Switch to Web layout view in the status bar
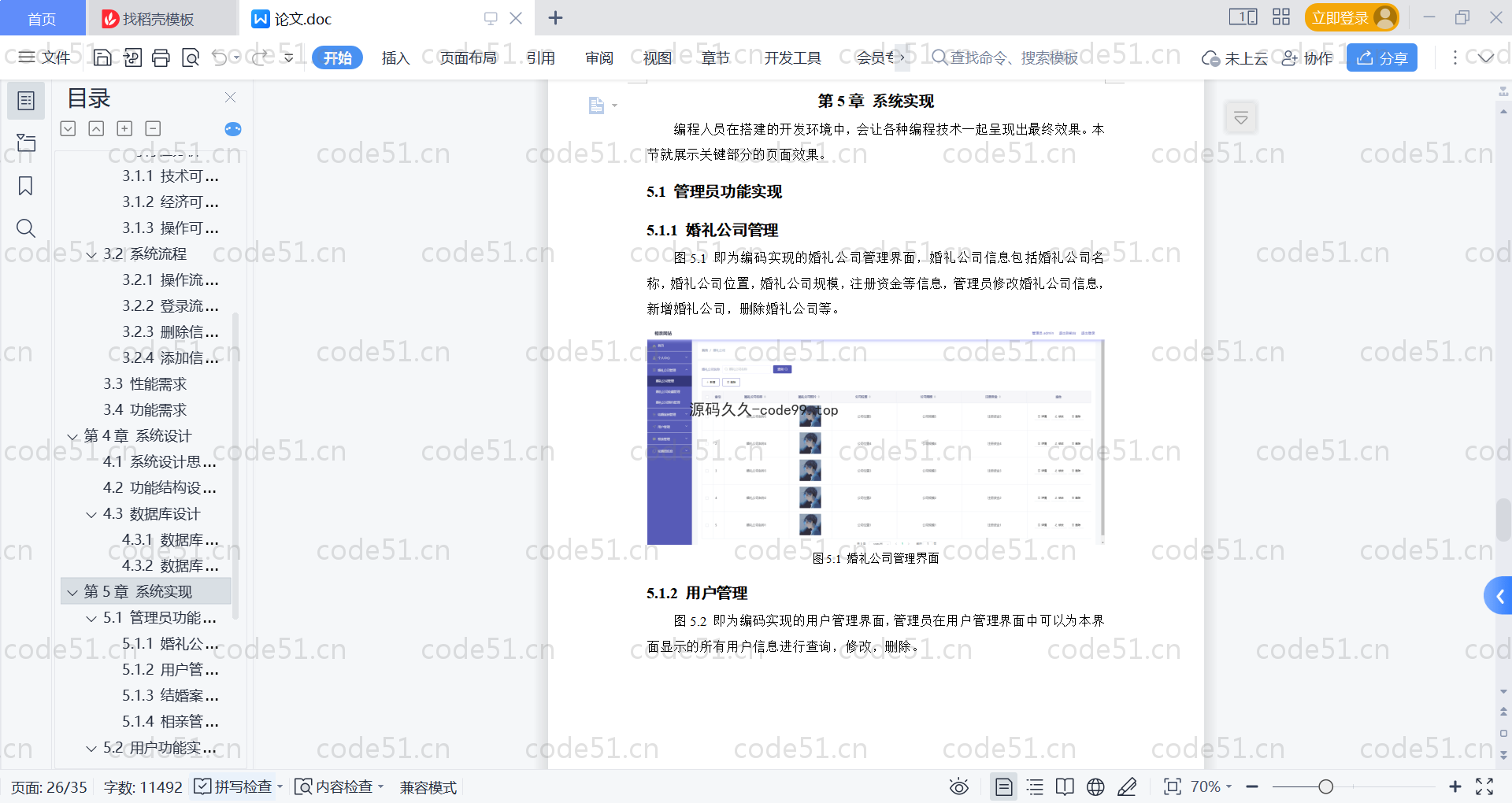 [x=1095, y=786]
